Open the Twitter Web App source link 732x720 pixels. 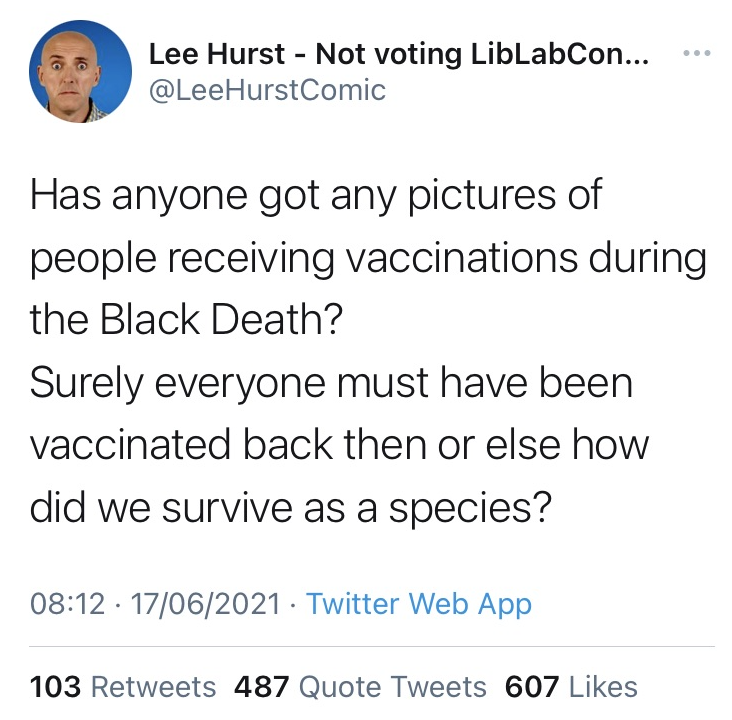(x=419, y=604)
